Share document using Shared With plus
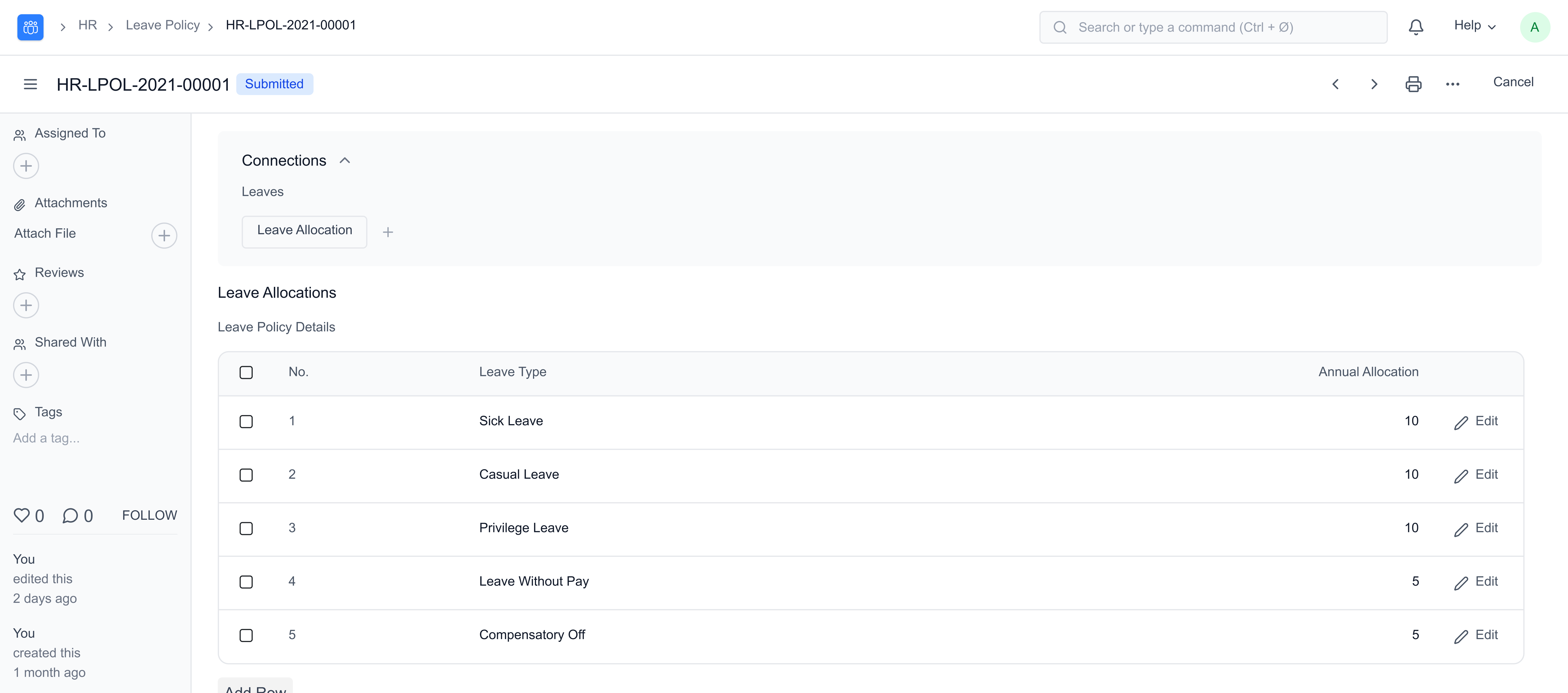This screenshot has height=693, width=1568. coord(26,375)
